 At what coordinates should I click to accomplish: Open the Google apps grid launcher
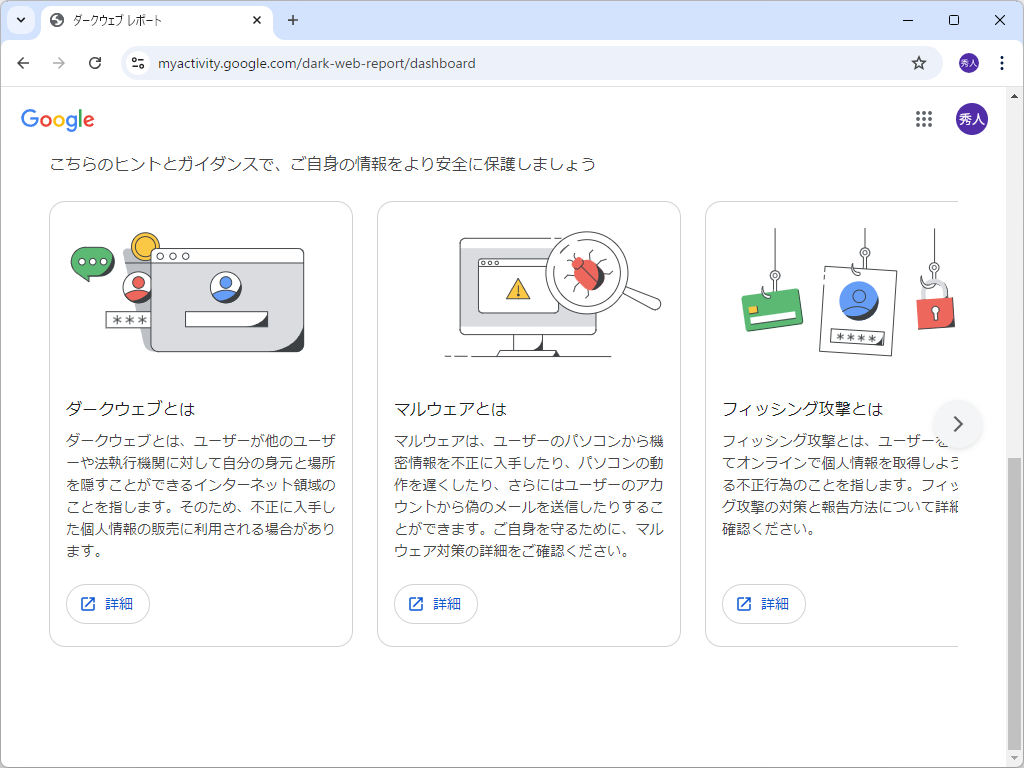tap(923, 119)
